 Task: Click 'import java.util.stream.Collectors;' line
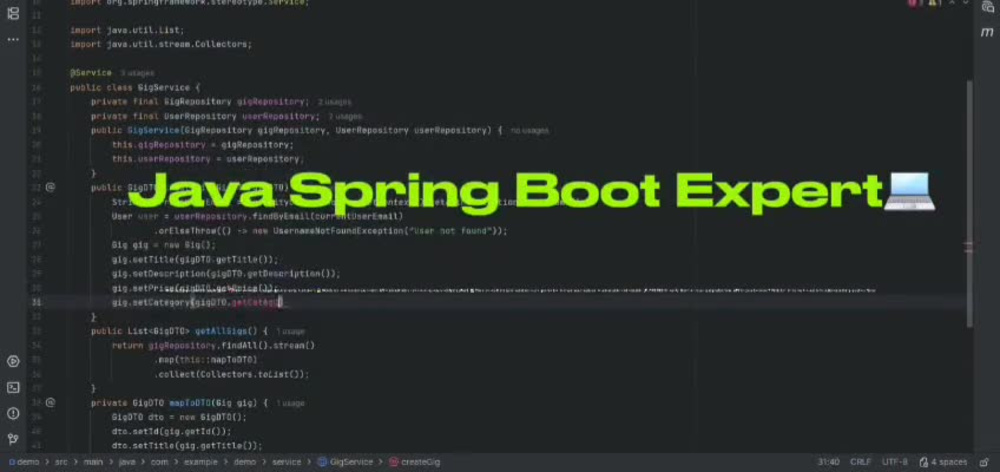tap(161, 44)
